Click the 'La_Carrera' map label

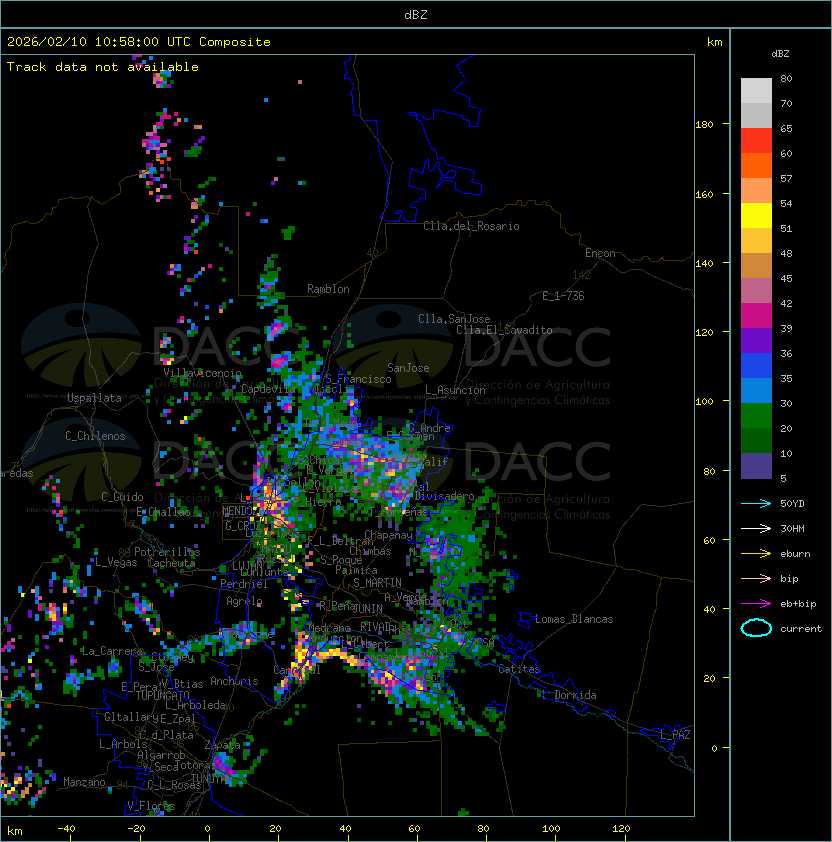(x=112, y=651)
